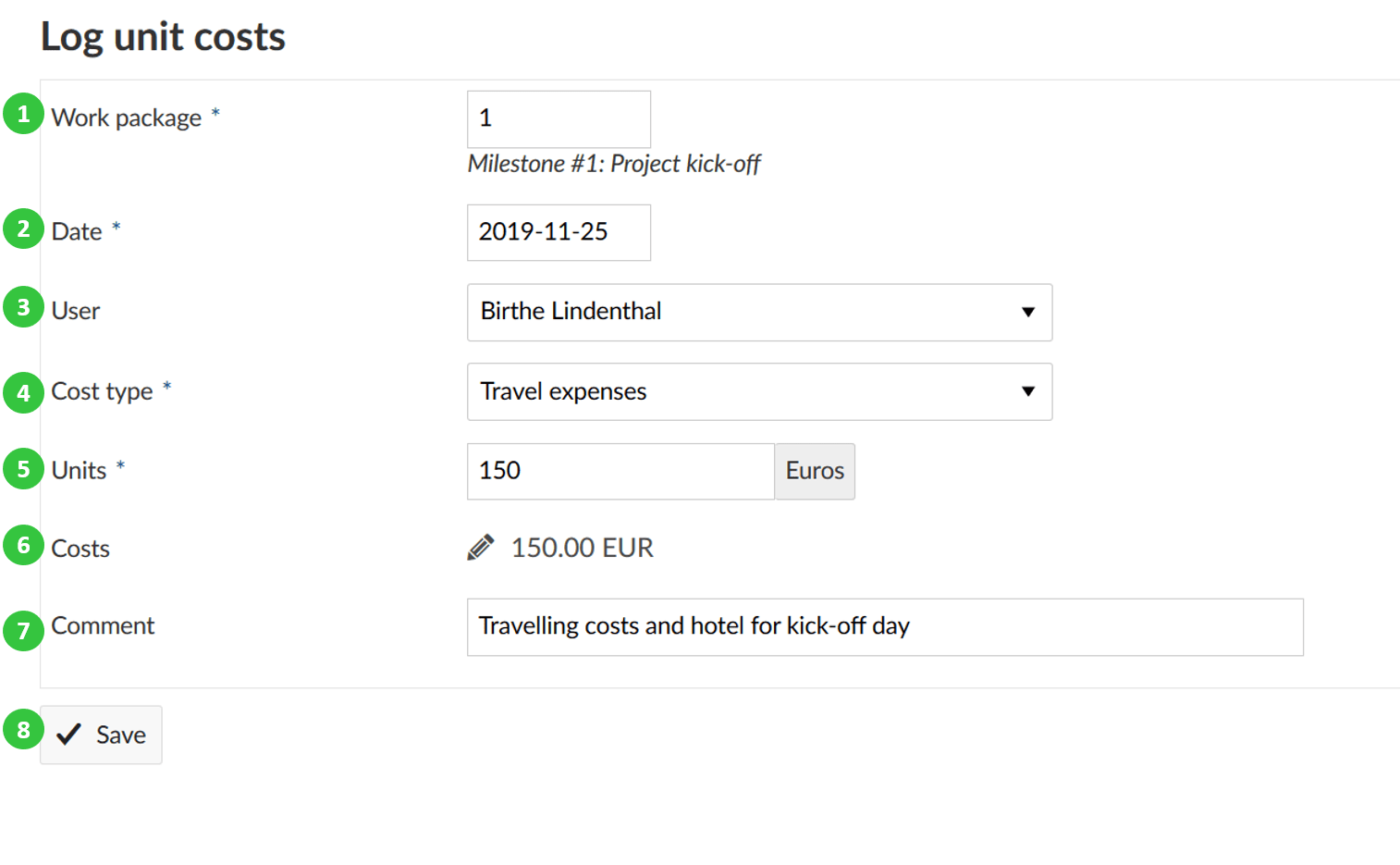
Task: Click the Euros unit button
Action: pyautogui.click(x=814, y=471)
